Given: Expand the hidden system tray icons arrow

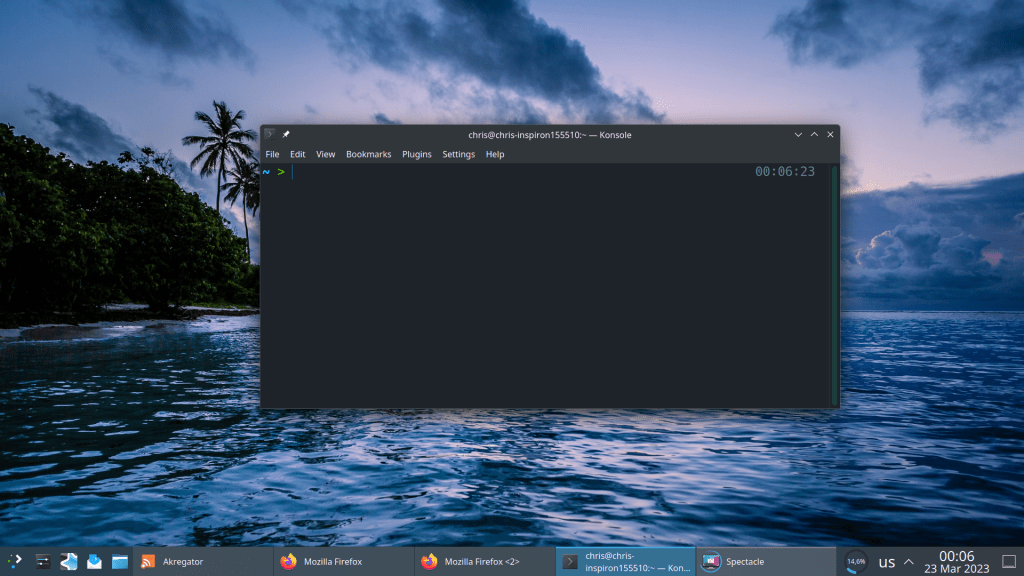Looking at the screenshot, I should [909, 562].
